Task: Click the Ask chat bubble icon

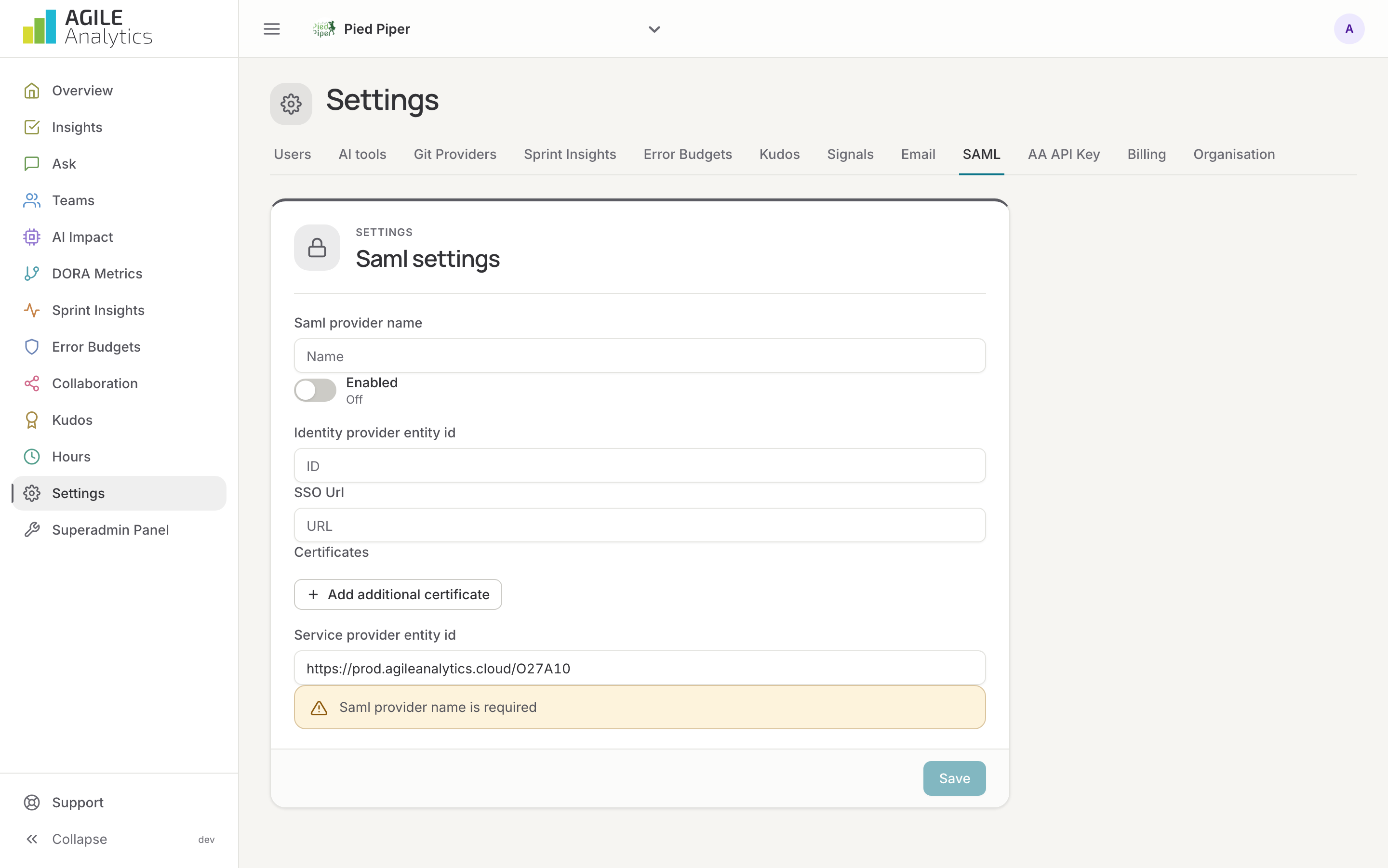Action: click(32, 164)
